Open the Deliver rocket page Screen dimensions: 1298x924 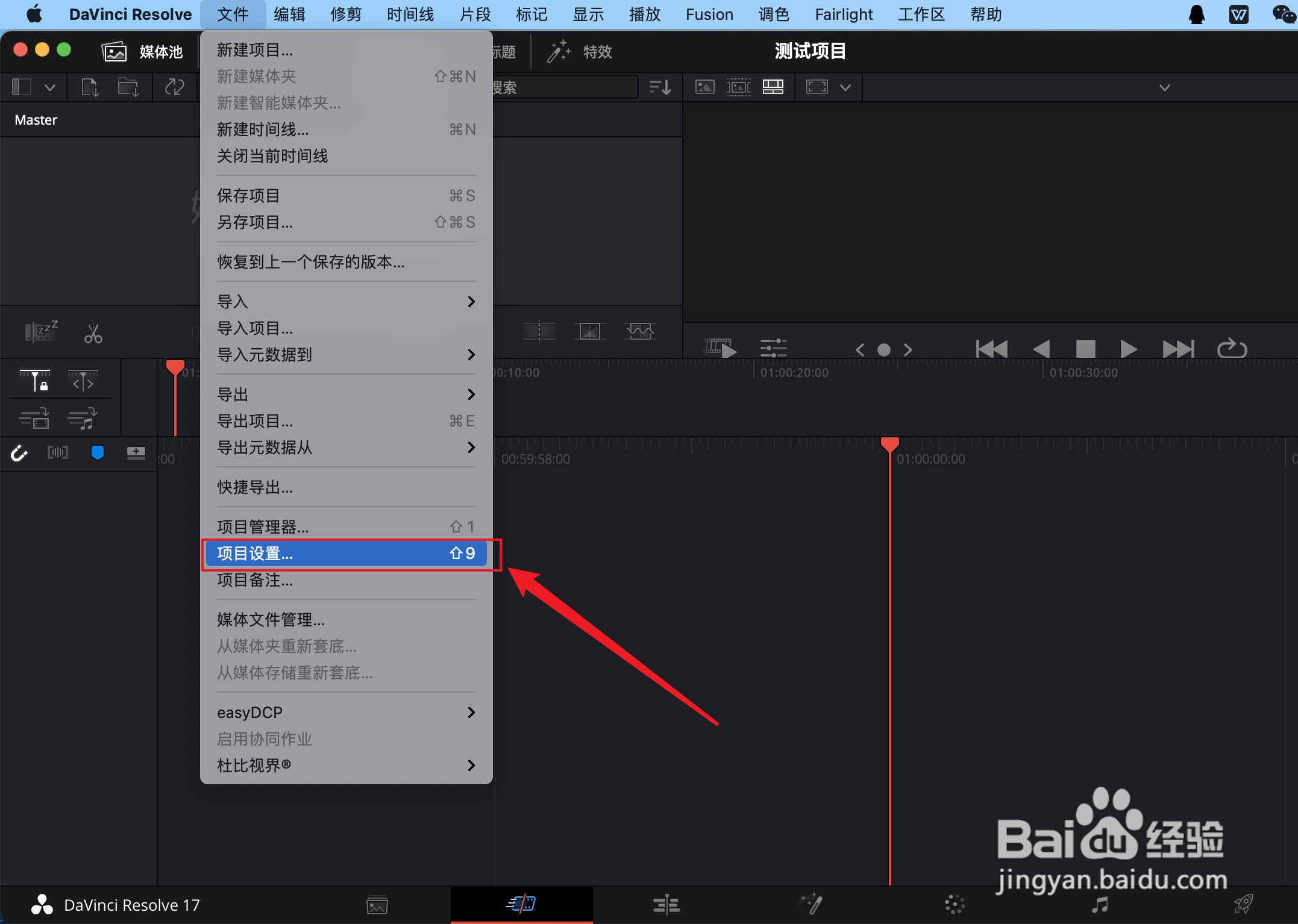pos(1244,904)
